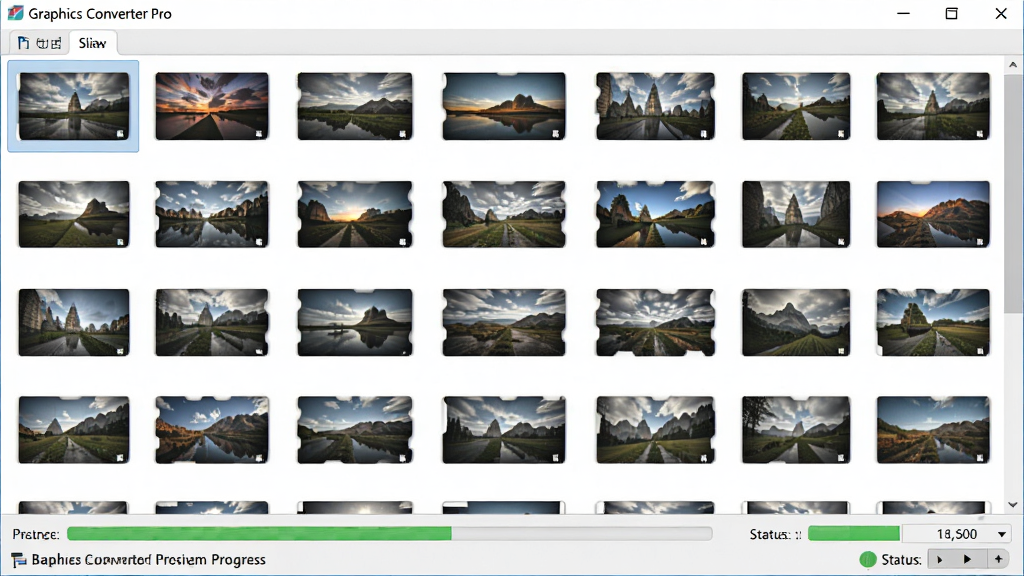Click the Status label beside the green dot

click(x=901, y=560)
